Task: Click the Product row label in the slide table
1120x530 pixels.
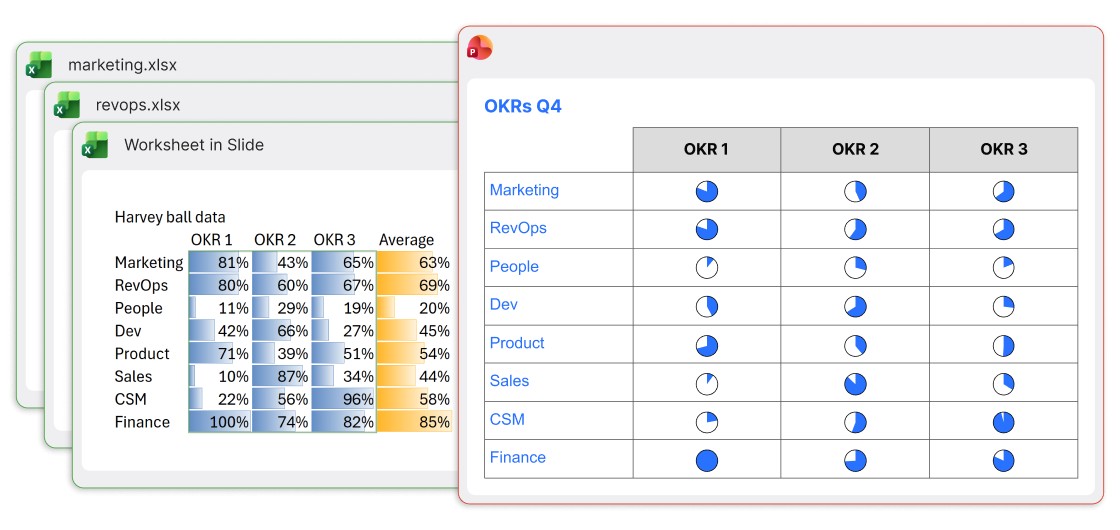Action: [x=517, y=343]
